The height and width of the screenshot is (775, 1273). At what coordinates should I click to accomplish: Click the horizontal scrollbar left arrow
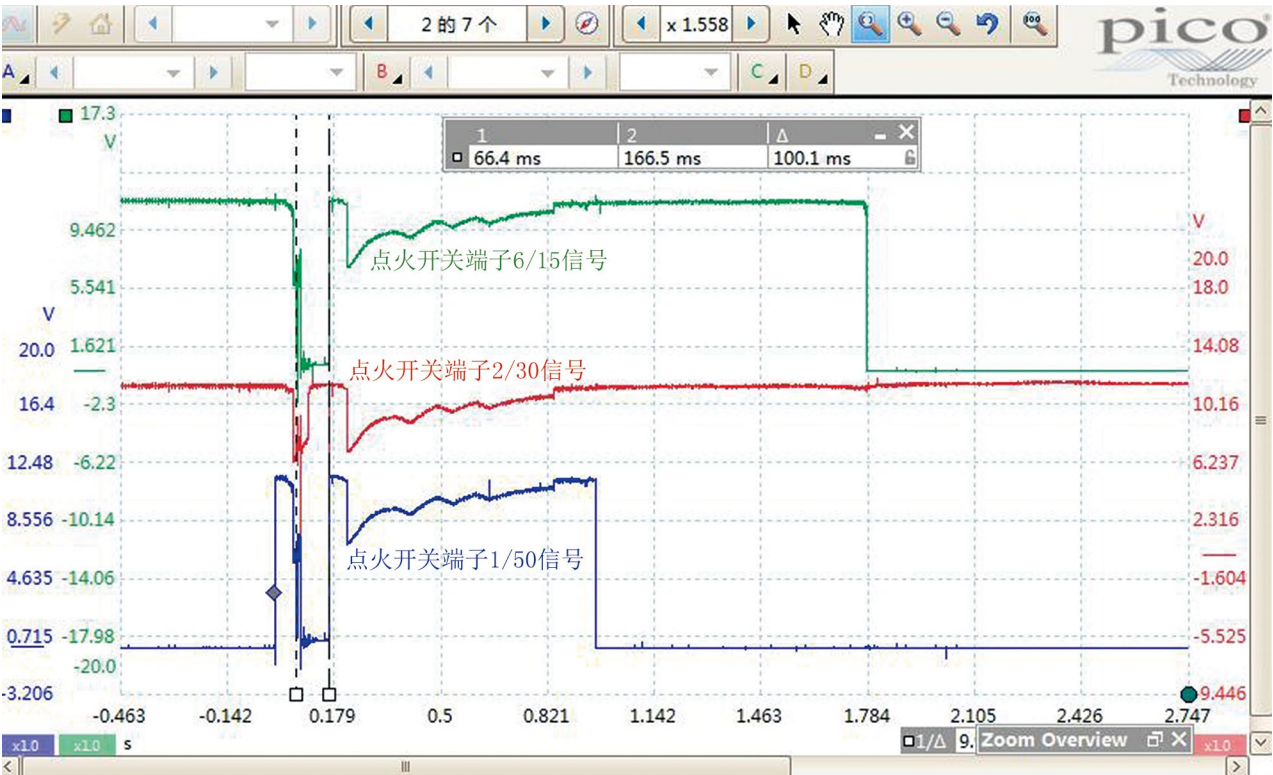[9, 766]
